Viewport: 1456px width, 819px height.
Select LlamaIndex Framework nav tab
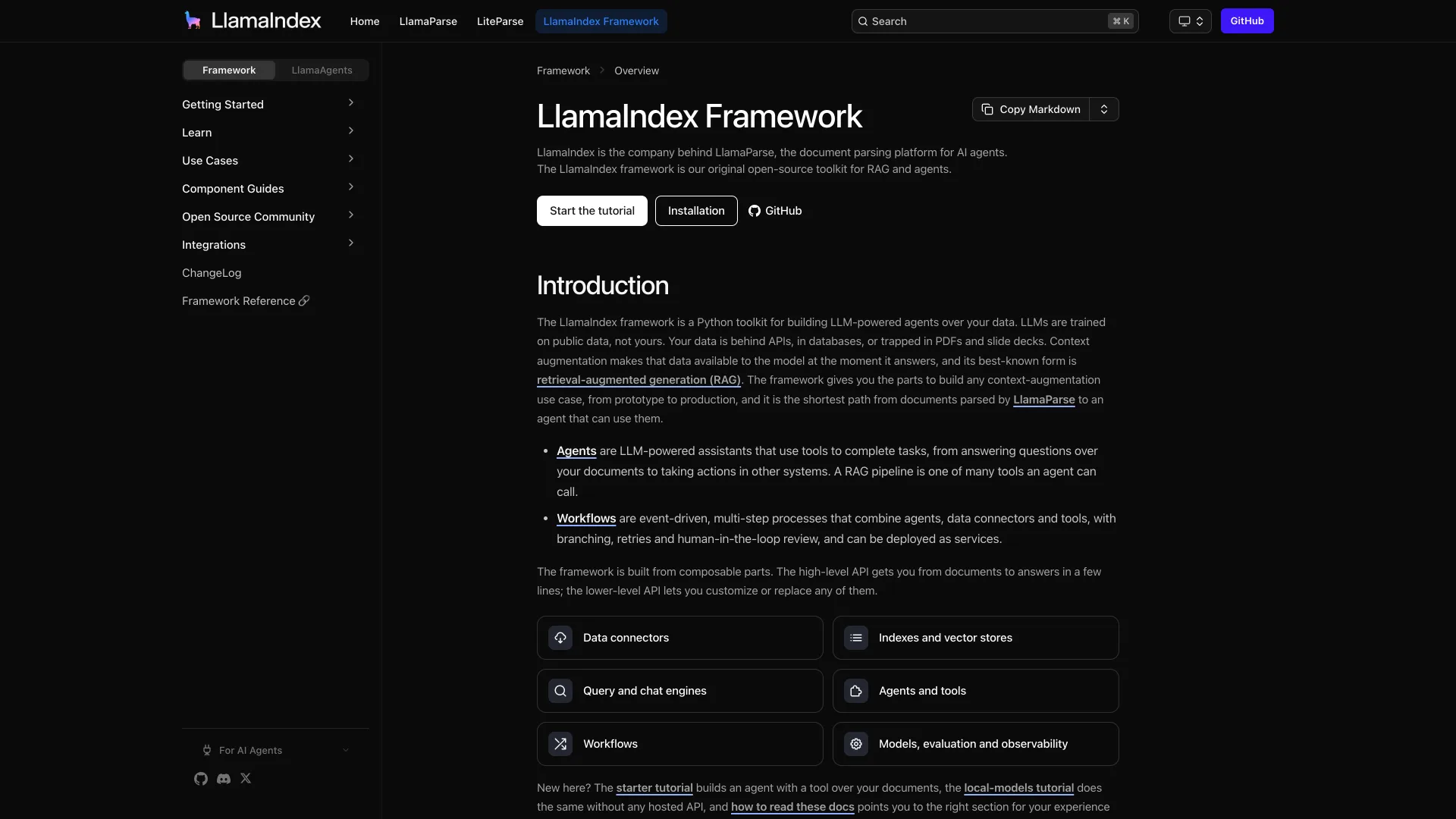coord(601,21)
